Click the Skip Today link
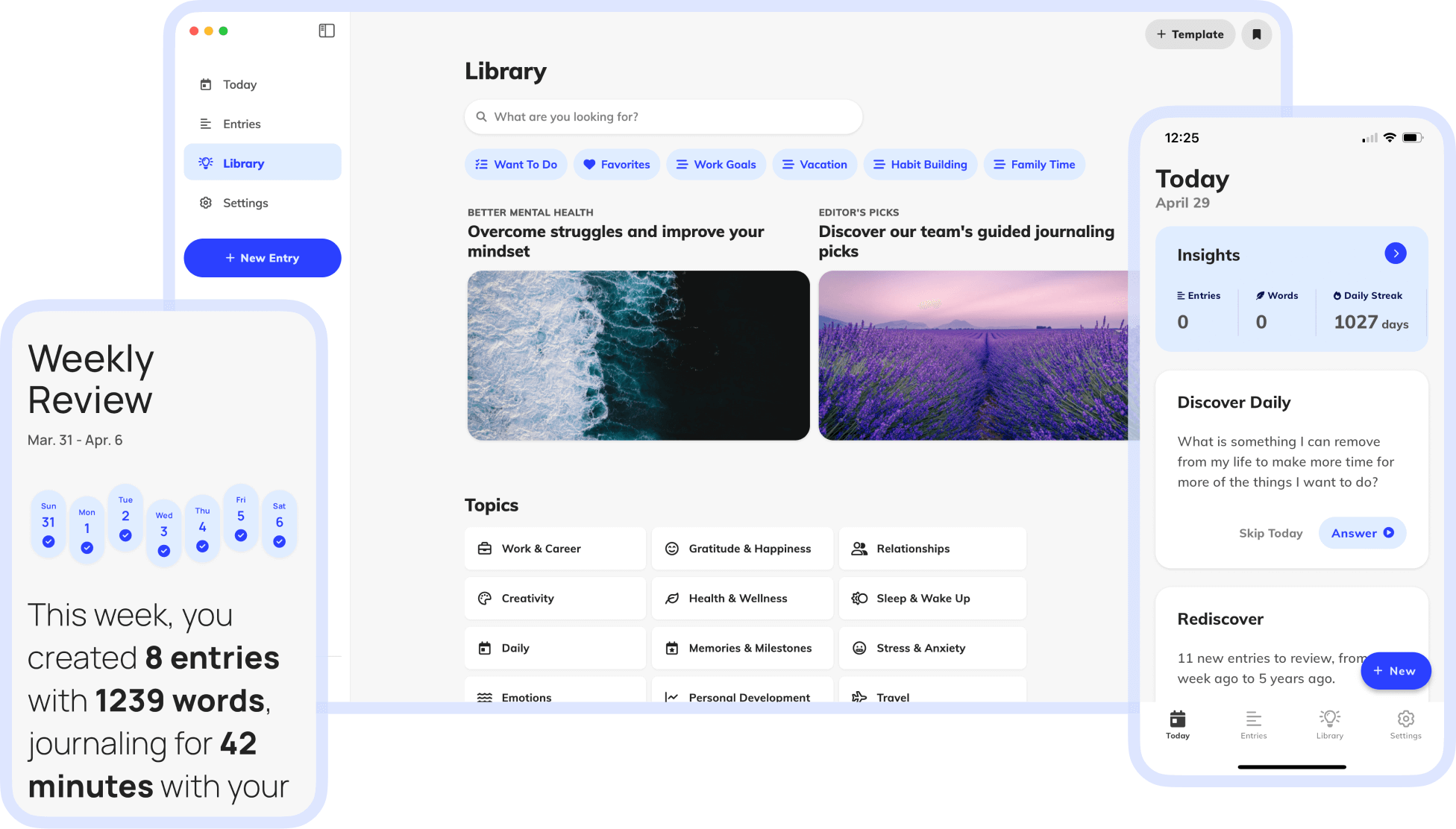 tap(1270, 534)
